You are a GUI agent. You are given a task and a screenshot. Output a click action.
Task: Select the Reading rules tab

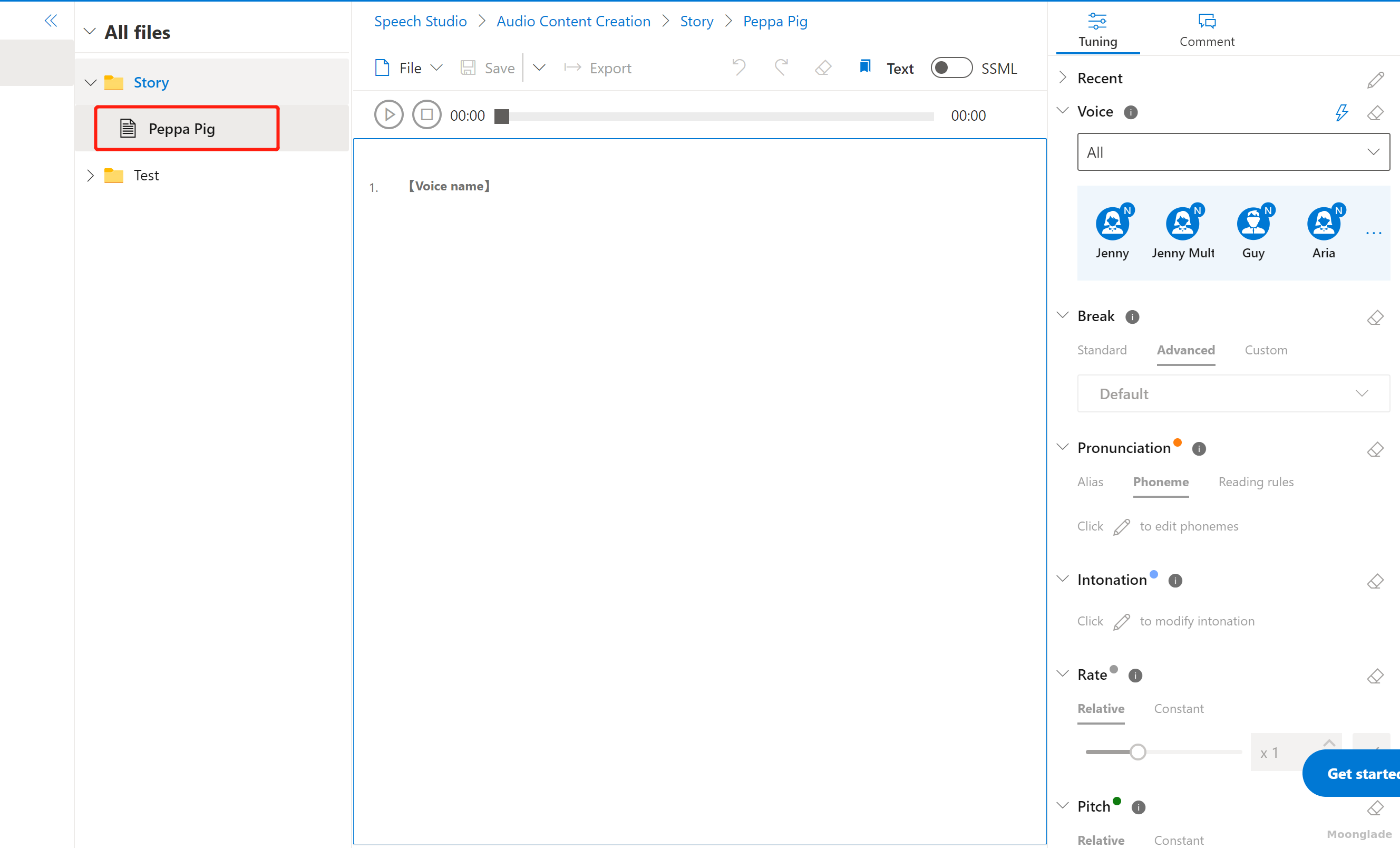pos(1256,482)
